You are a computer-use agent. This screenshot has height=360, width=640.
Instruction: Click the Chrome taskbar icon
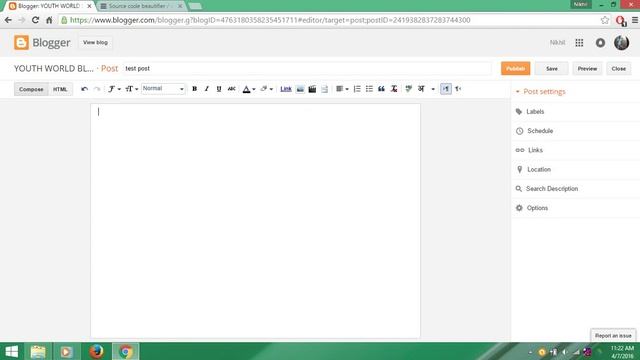click(126, 351)
